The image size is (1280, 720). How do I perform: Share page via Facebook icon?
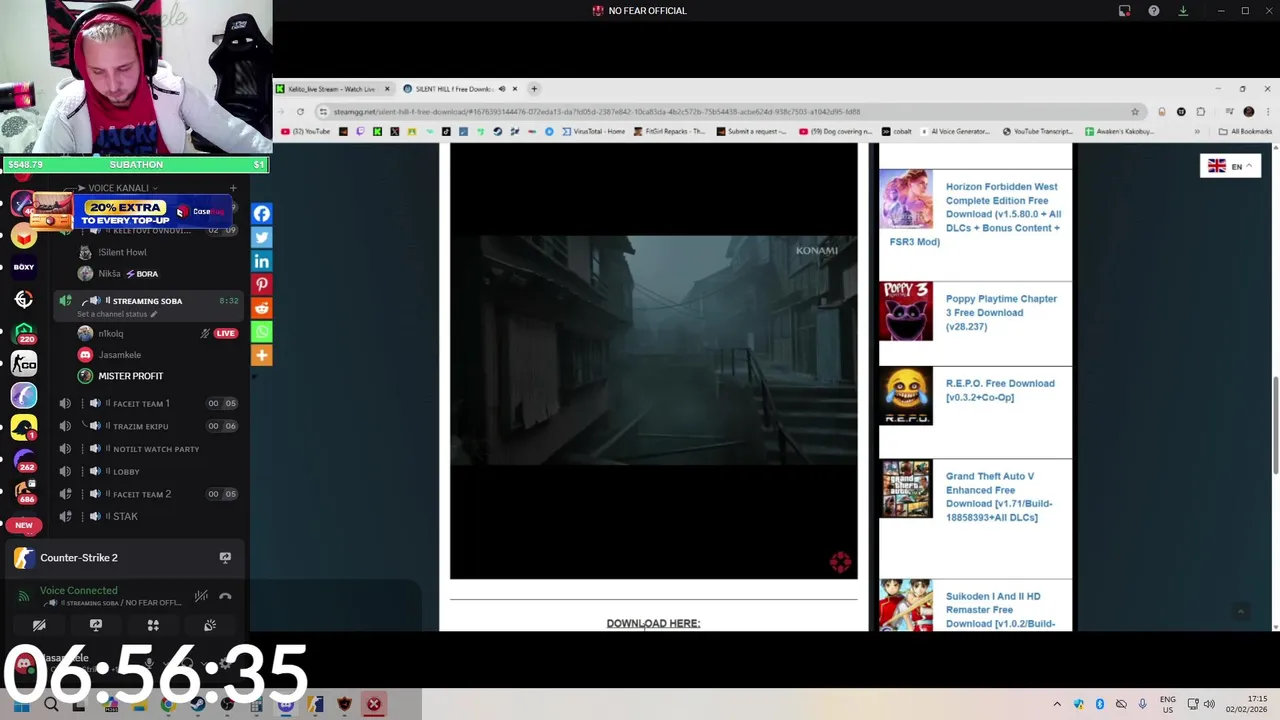[x=261, y=213]
